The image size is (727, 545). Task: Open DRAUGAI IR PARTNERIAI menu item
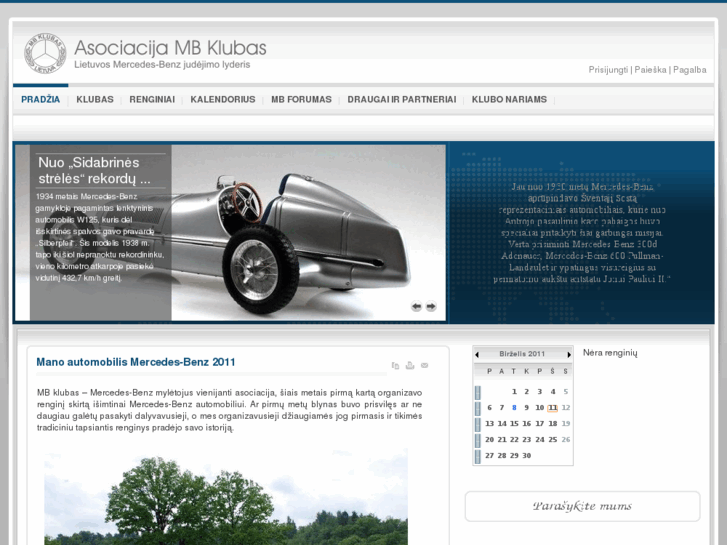click(x=402, y=99)
